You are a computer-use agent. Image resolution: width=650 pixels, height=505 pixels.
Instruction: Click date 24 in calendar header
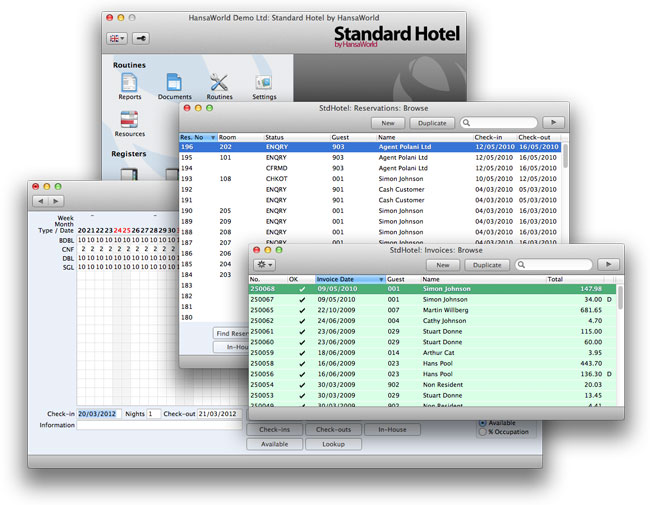[x=118, y=231]
